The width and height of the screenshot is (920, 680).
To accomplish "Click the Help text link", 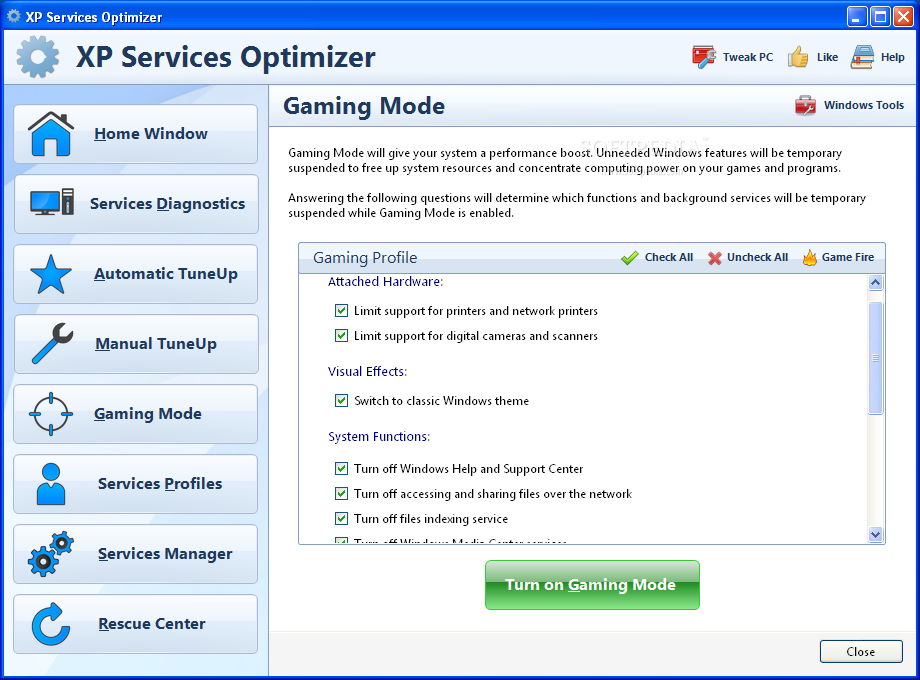I will pos(892,57).
